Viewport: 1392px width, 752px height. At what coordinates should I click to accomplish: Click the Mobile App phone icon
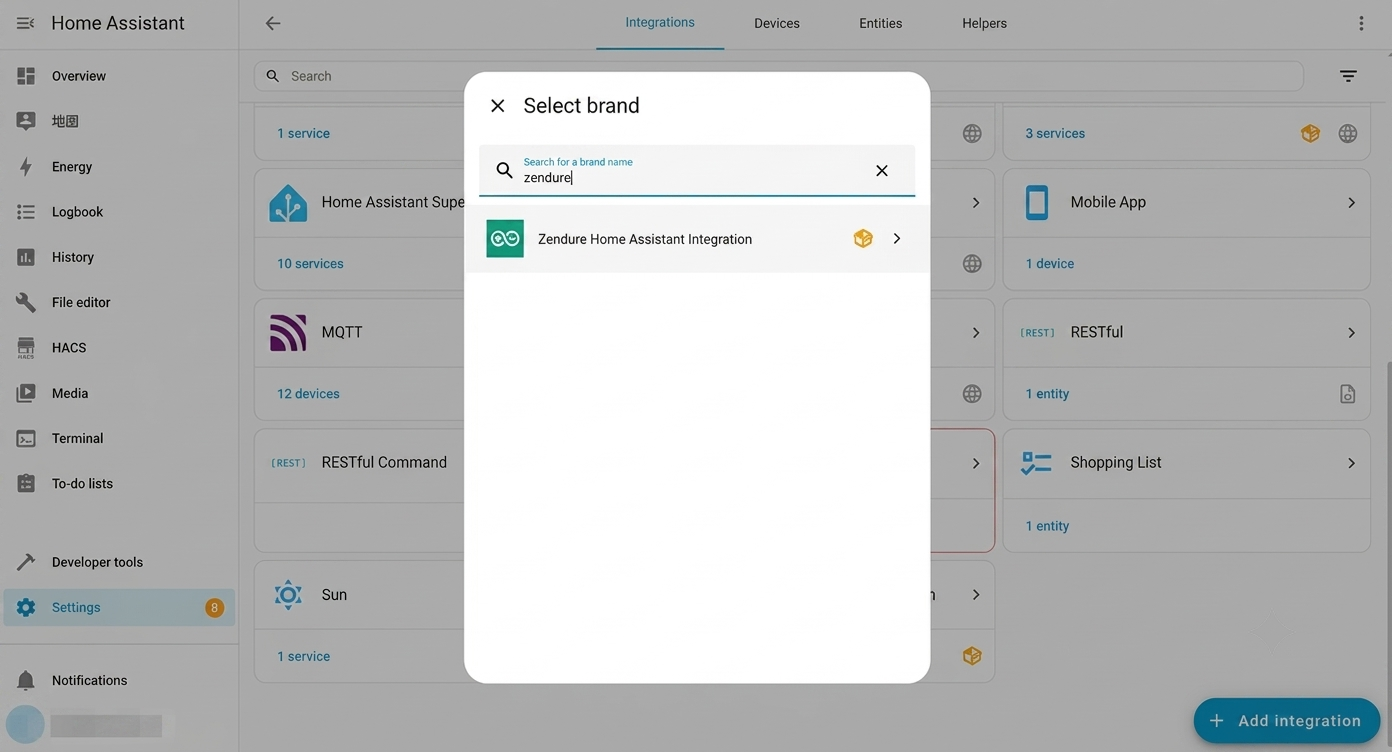[x=1037, y=202]
